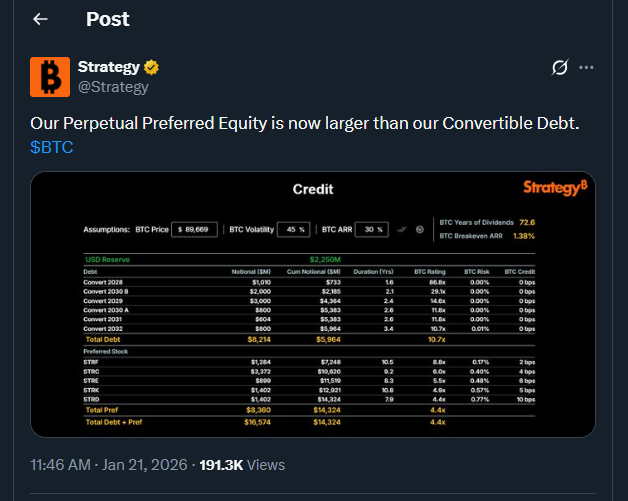The height and width of the screenshot is (501, 628).
Task: Click the BTC ARR 30% field
Action: 373,229
